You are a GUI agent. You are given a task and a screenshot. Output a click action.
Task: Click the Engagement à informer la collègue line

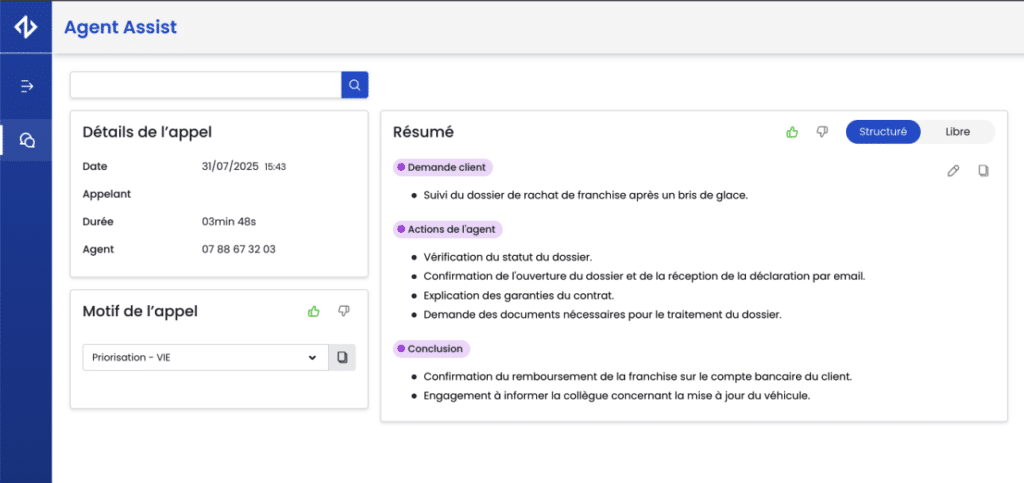616,396
